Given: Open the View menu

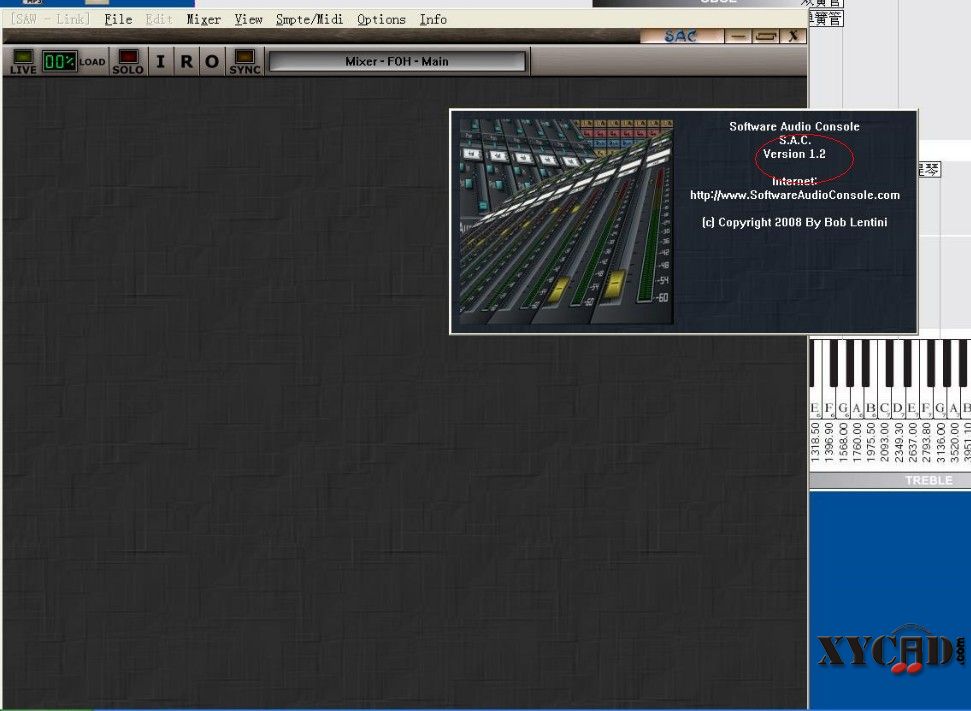Looking at the screenshot, I should tap(248, 20).
